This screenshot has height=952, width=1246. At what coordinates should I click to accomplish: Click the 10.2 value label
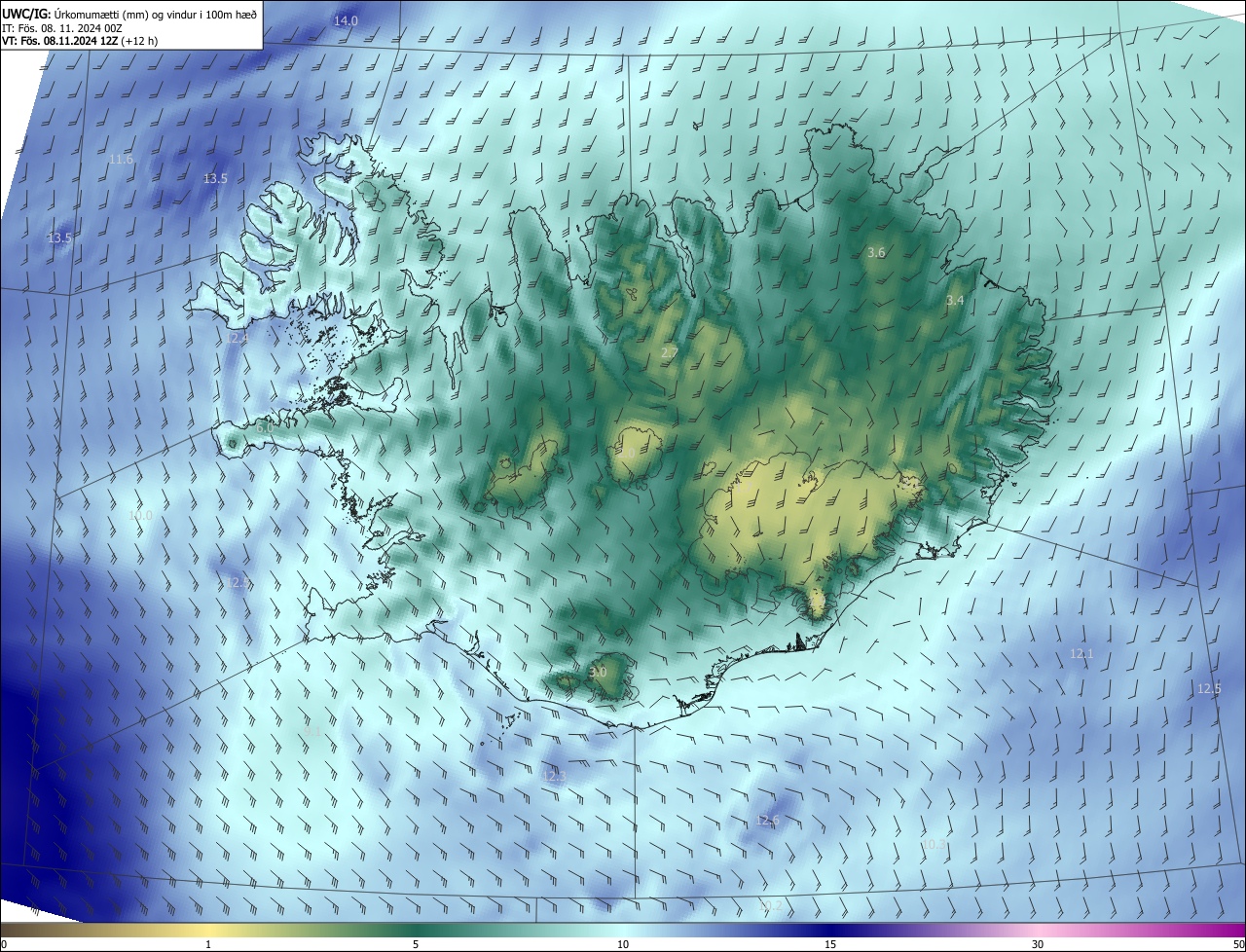point(769,905)
